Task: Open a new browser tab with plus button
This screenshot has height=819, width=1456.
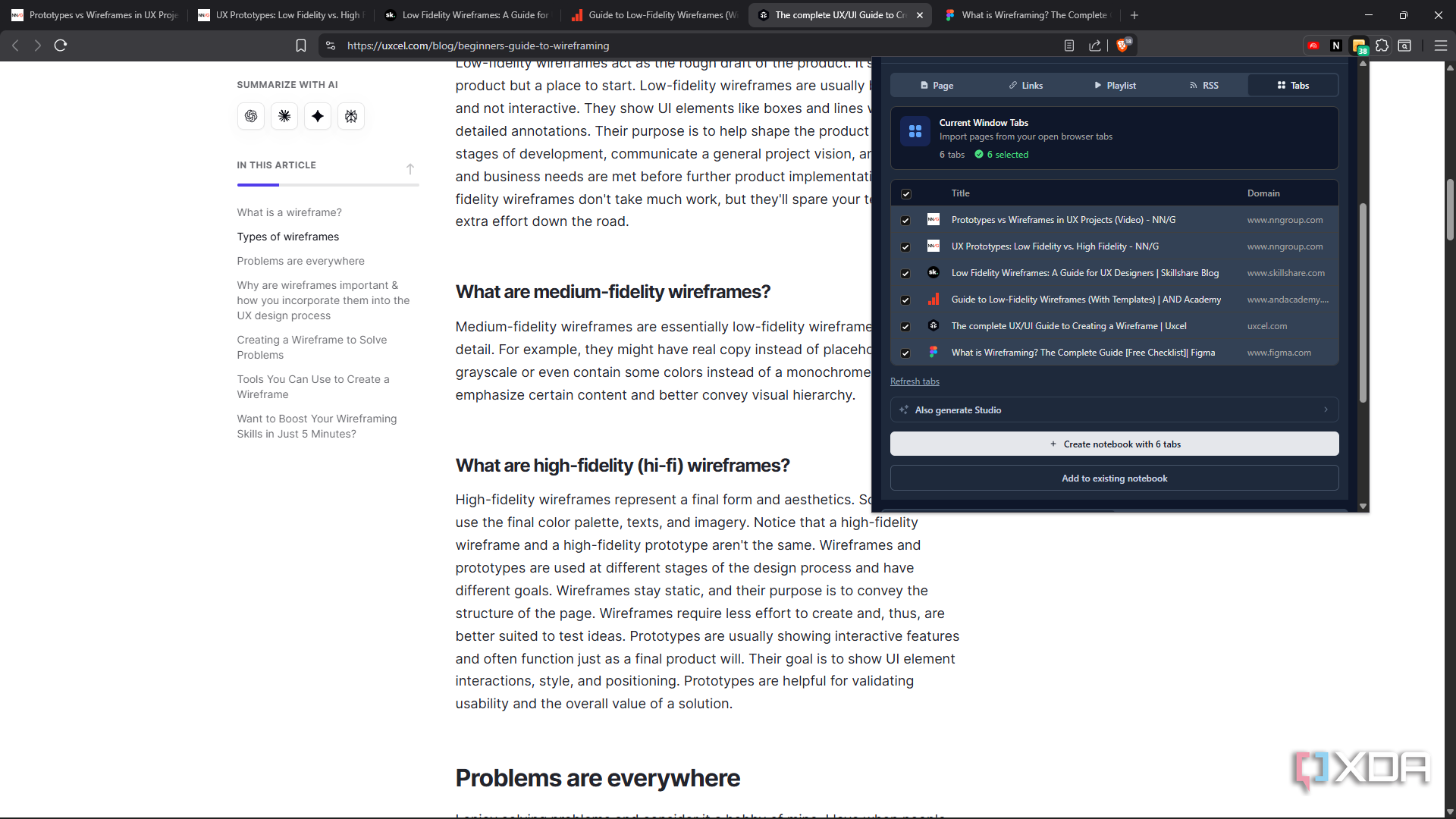Action: click(1134, 15)
